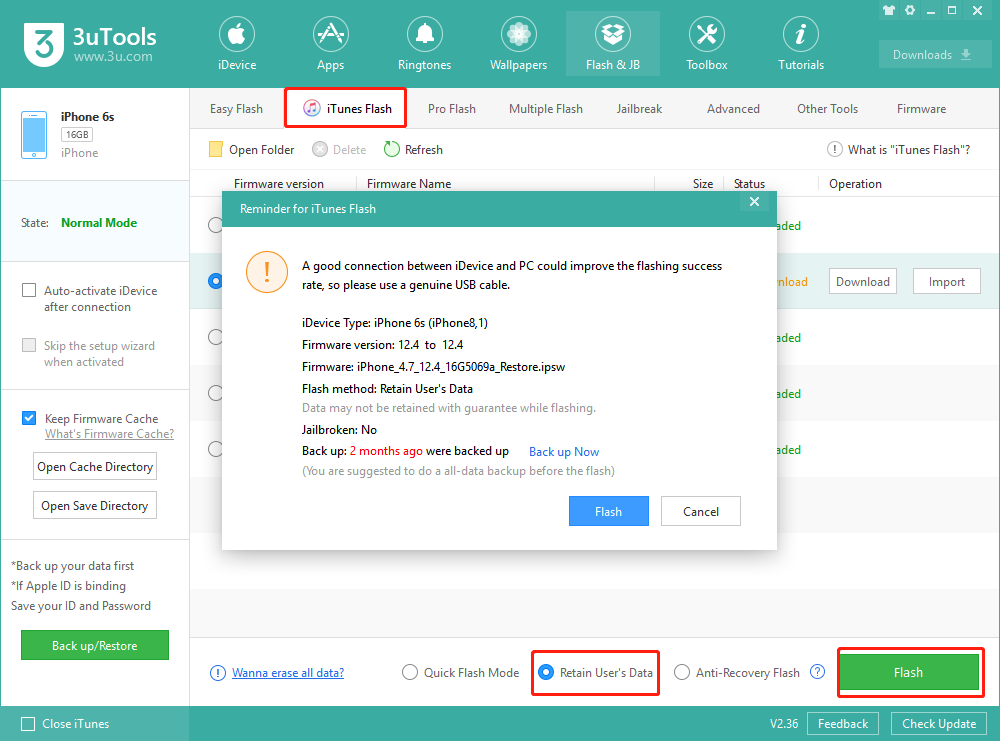Open What is "iTunes Flash"? help
Screen dimensions: 1000x741
[x=899, y=149]
